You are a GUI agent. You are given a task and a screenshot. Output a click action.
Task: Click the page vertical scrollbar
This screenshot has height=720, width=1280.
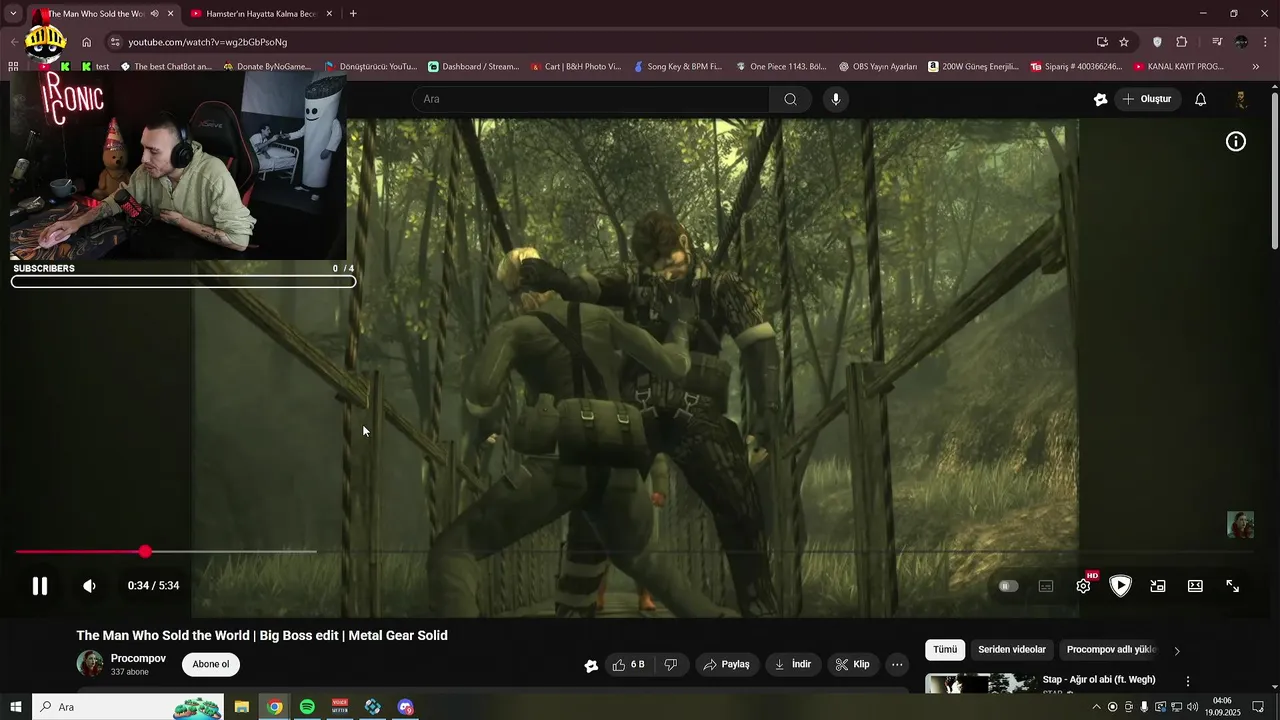tap(1274, 170)
